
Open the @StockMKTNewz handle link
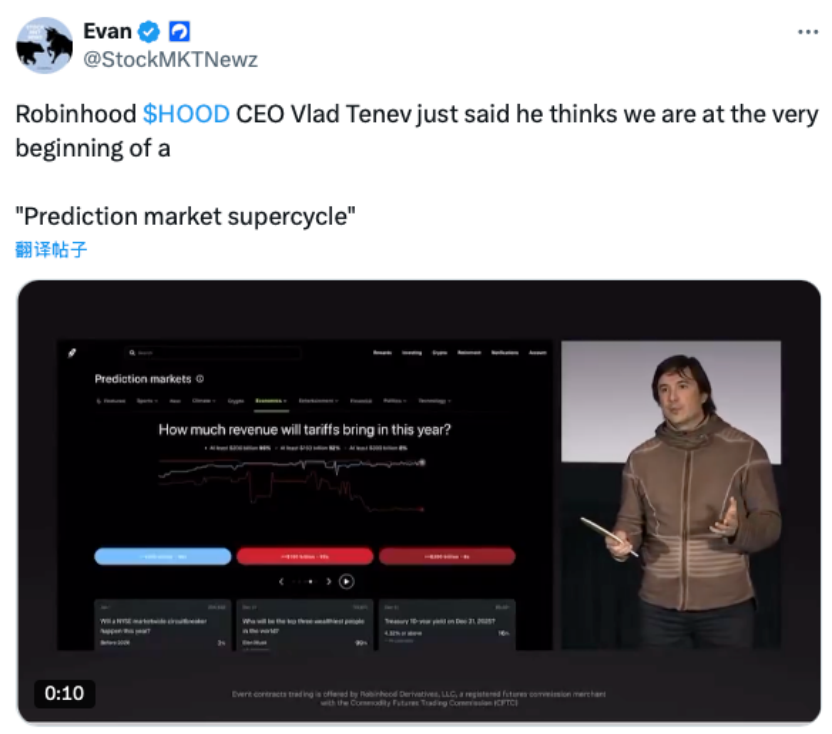170,59
